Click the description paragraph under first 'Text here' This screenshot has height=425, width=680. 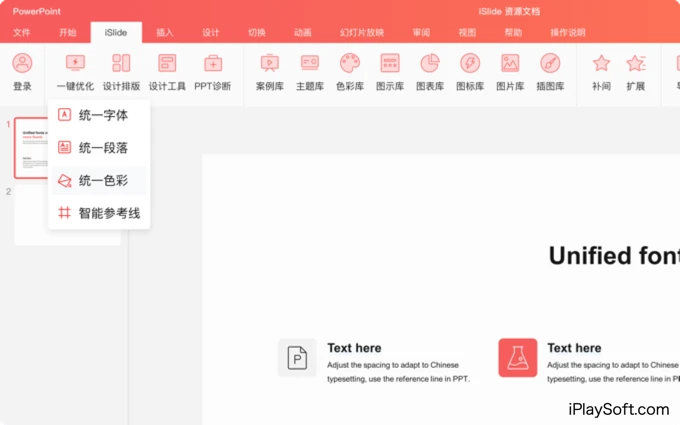click(x=398, y=372)
